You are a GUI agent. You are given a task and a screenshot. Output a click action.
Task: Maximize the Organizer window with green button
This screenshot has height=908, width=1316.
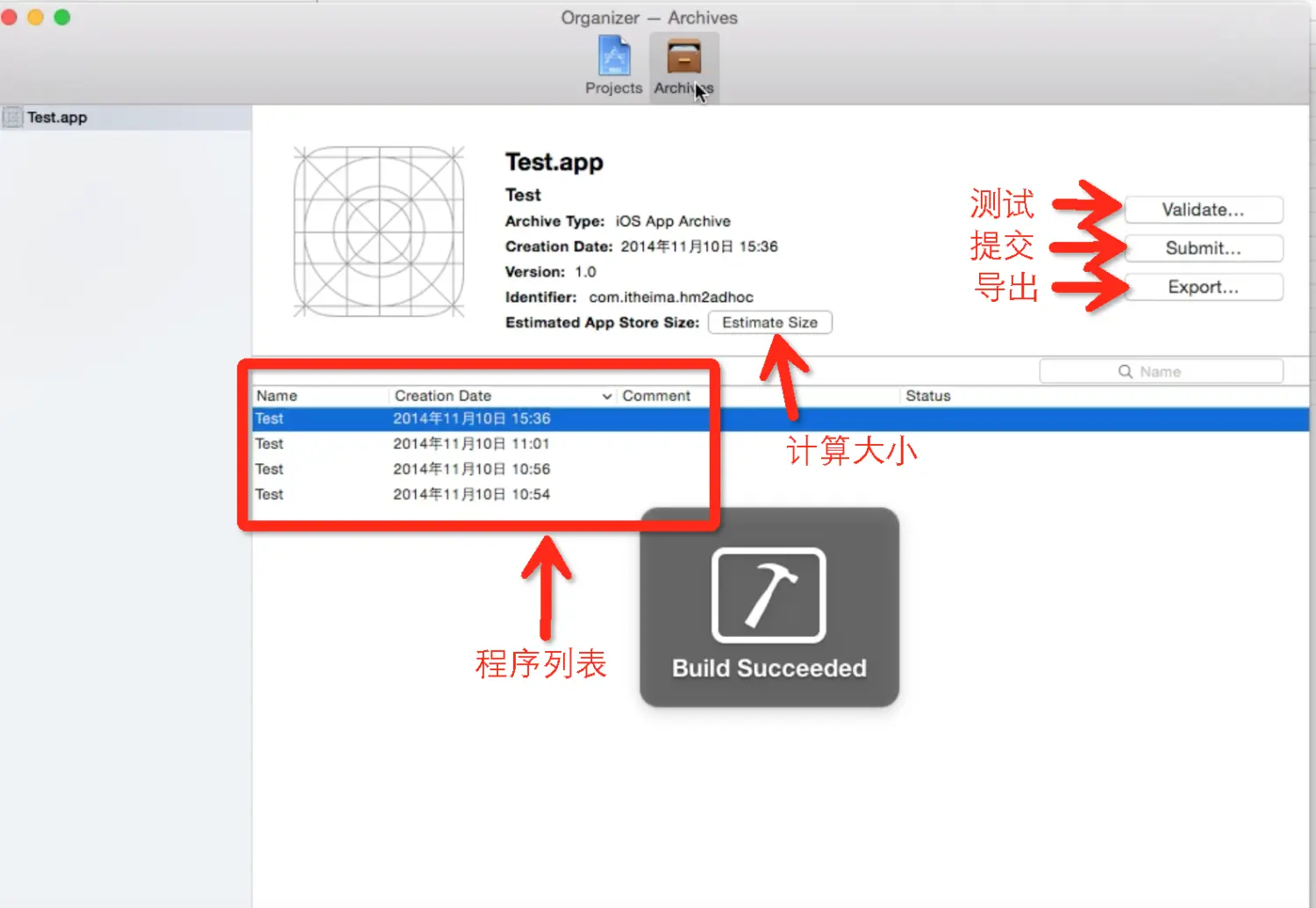61,18
